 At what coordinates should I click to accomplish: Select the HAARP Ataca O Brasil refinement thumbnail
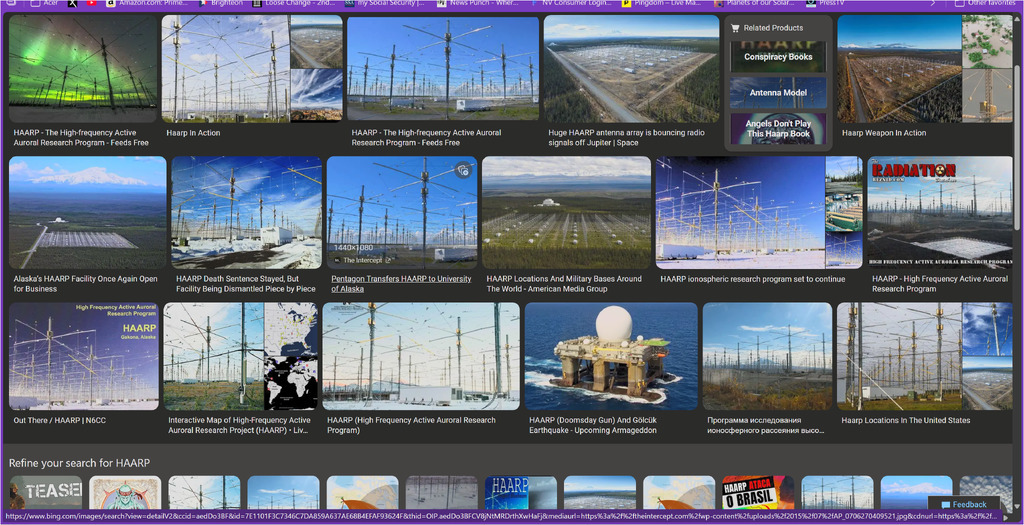click(758, 492)
